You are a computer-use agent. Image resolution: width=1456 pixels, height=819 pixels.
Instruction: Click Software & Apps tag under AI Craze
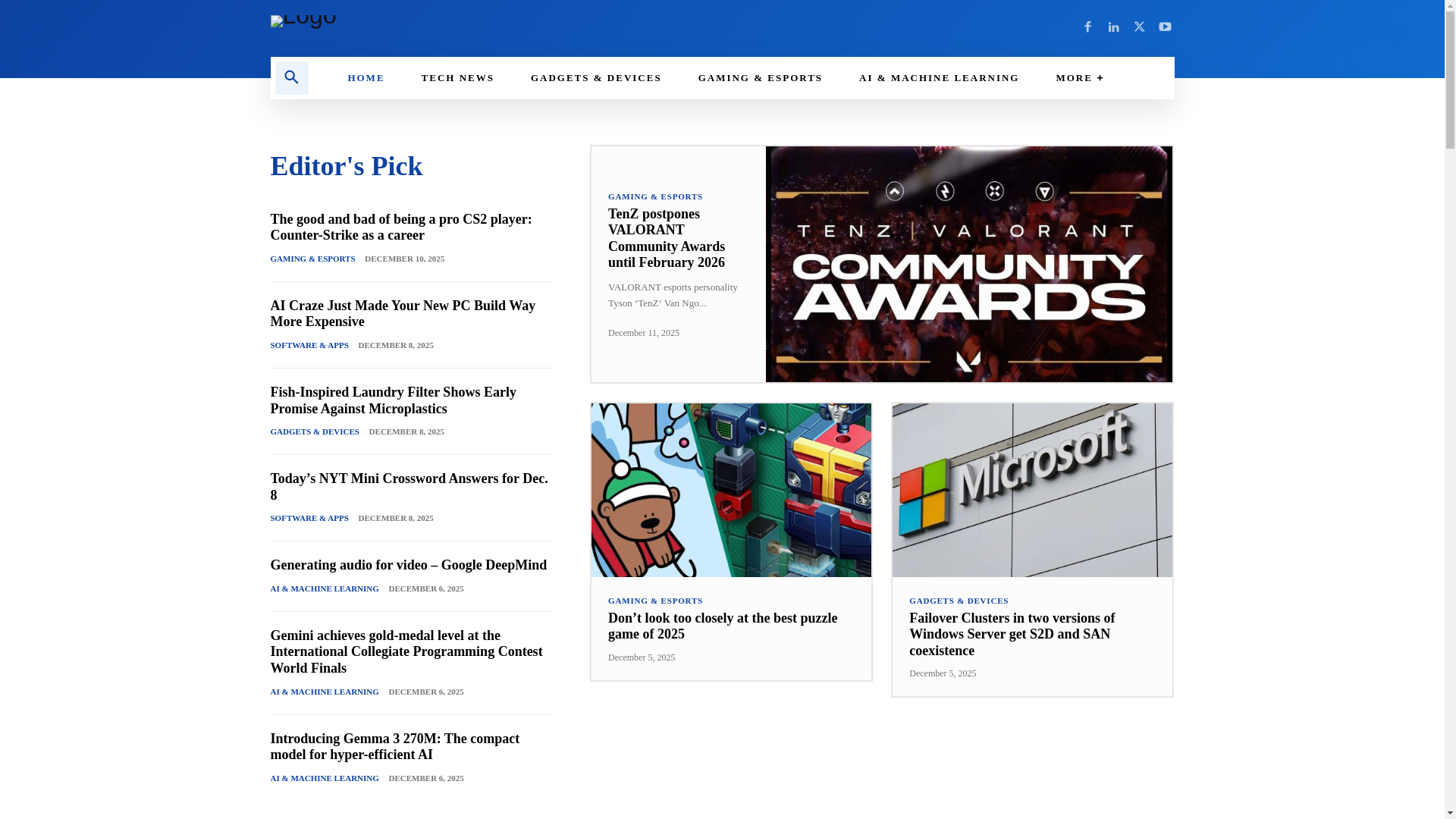pyautogui.click(x=309, y=345)
